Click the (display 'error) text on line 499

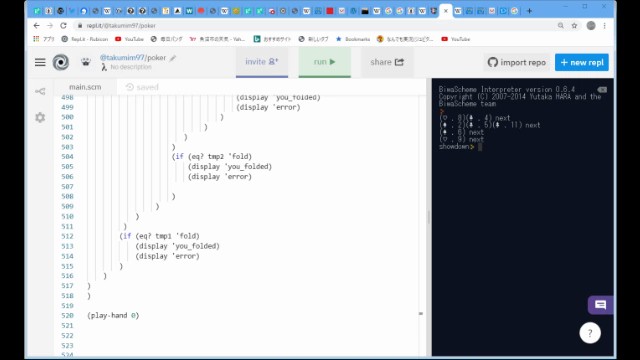(x=268, y=107)
